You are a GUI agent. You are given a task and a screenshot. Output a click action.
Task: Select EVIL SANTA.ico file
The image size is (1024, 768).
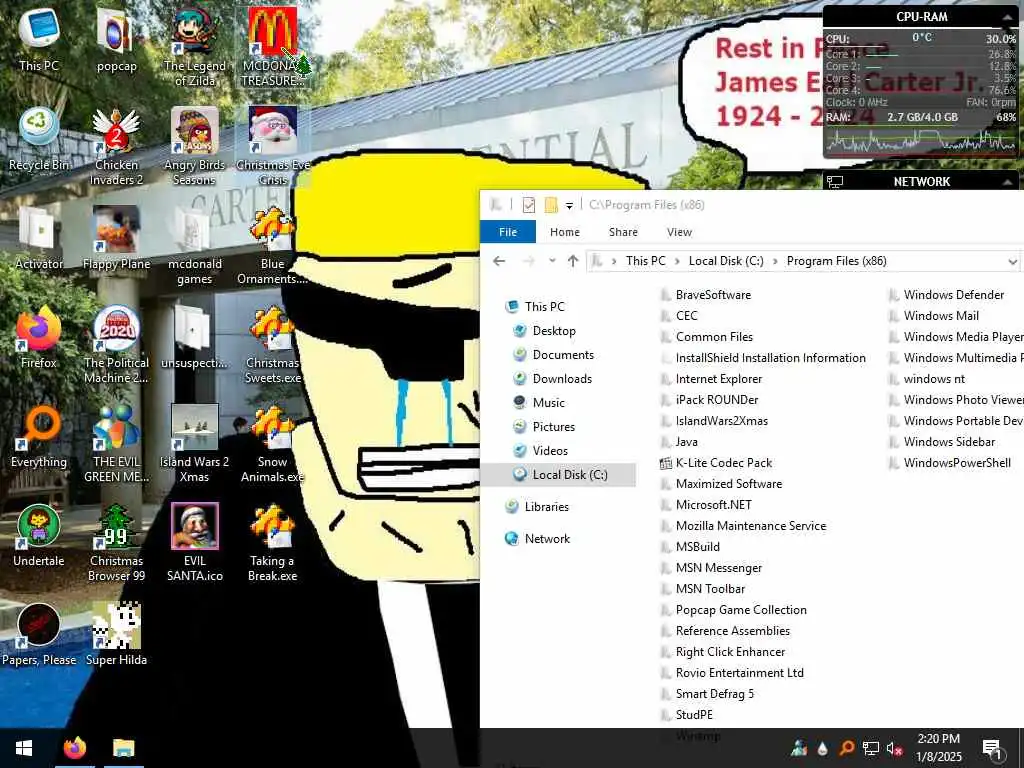pyautogui.click(x=195, y=543)
